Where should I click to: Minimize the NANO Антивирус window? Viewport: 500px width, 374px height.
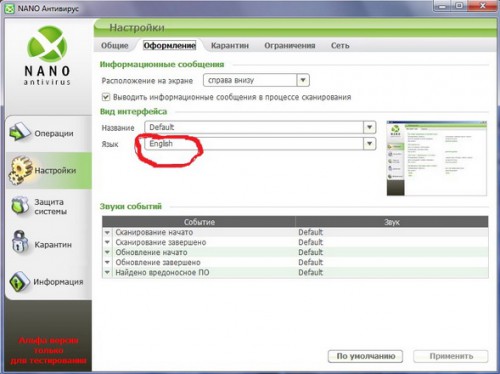(x=442, y=6)
